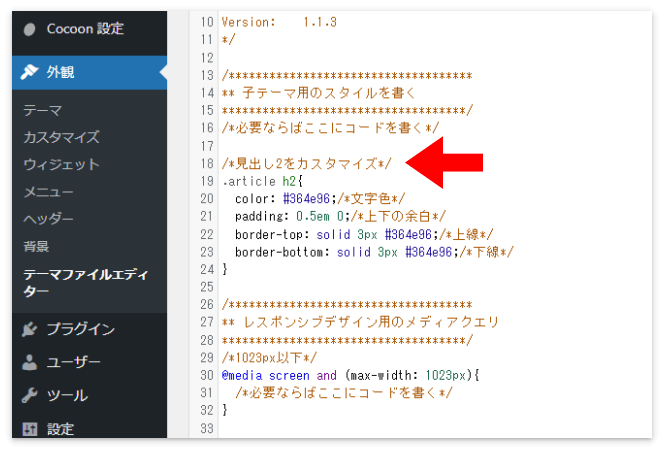Viewport: 664px width, 451px height.
Task: Click line number 17 in the gutter
Action: pyautogui.click(x=207, y=146)
